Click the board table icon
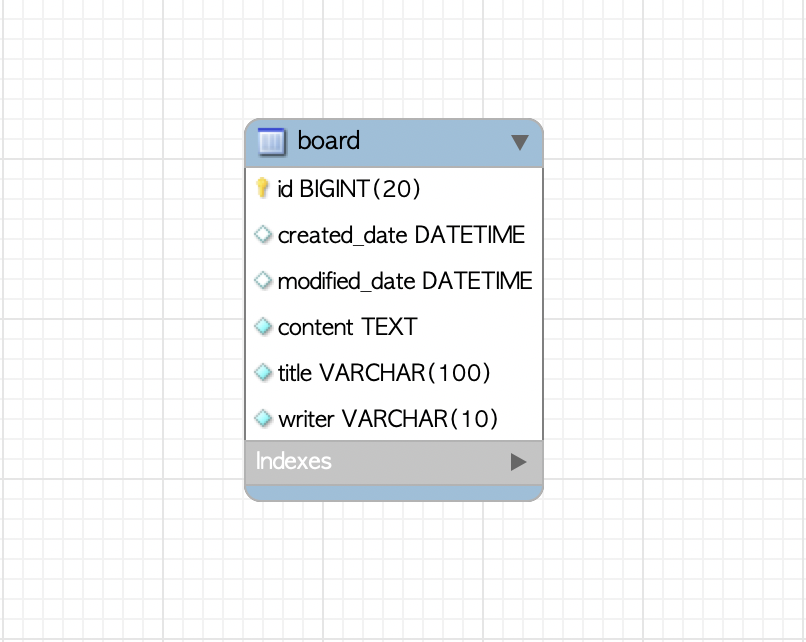The height and width of the screenshot is (642, 806). pos(271,141)
